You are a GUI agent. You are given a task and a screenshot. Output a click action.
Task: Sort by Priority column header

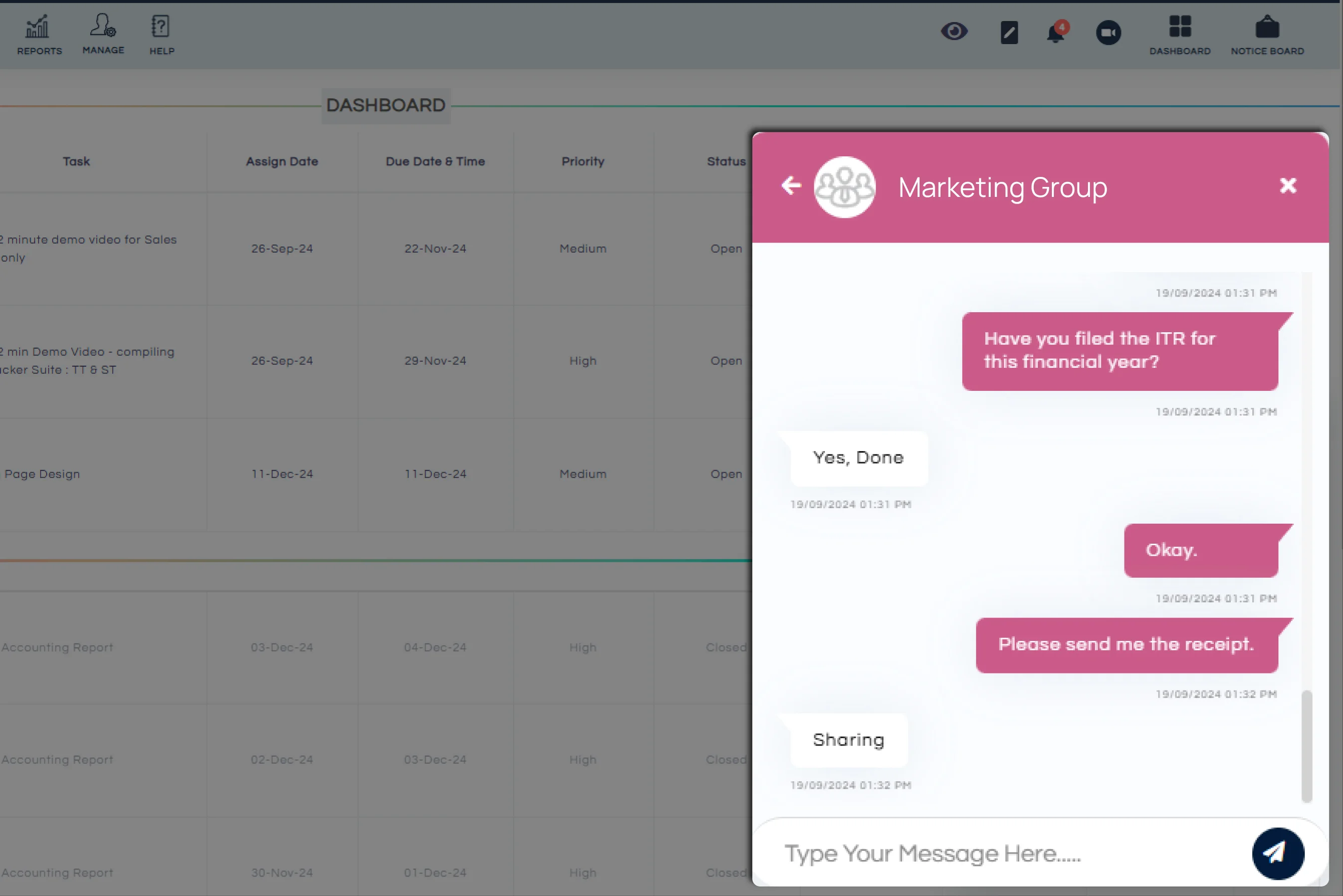(x=582, y=161)
